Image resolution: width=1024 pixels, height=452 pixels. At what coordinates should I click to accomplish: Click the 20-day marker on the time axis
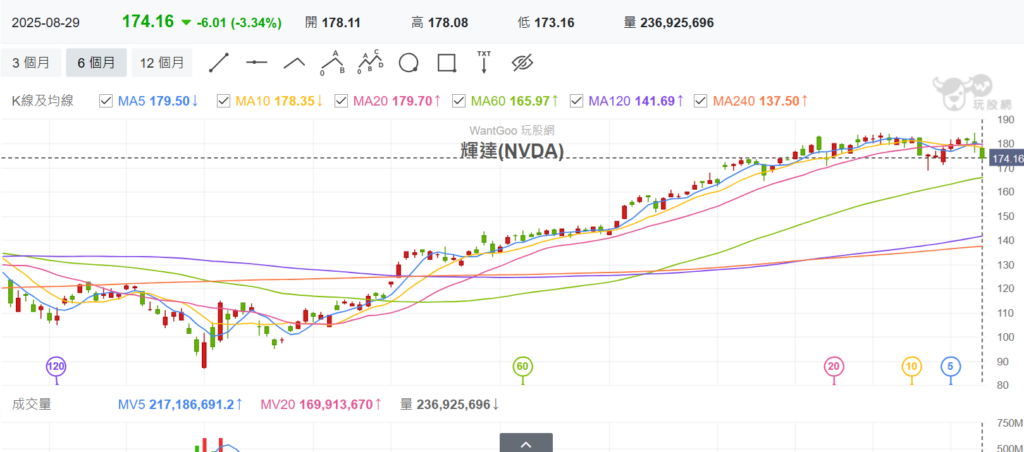[833, 367]
